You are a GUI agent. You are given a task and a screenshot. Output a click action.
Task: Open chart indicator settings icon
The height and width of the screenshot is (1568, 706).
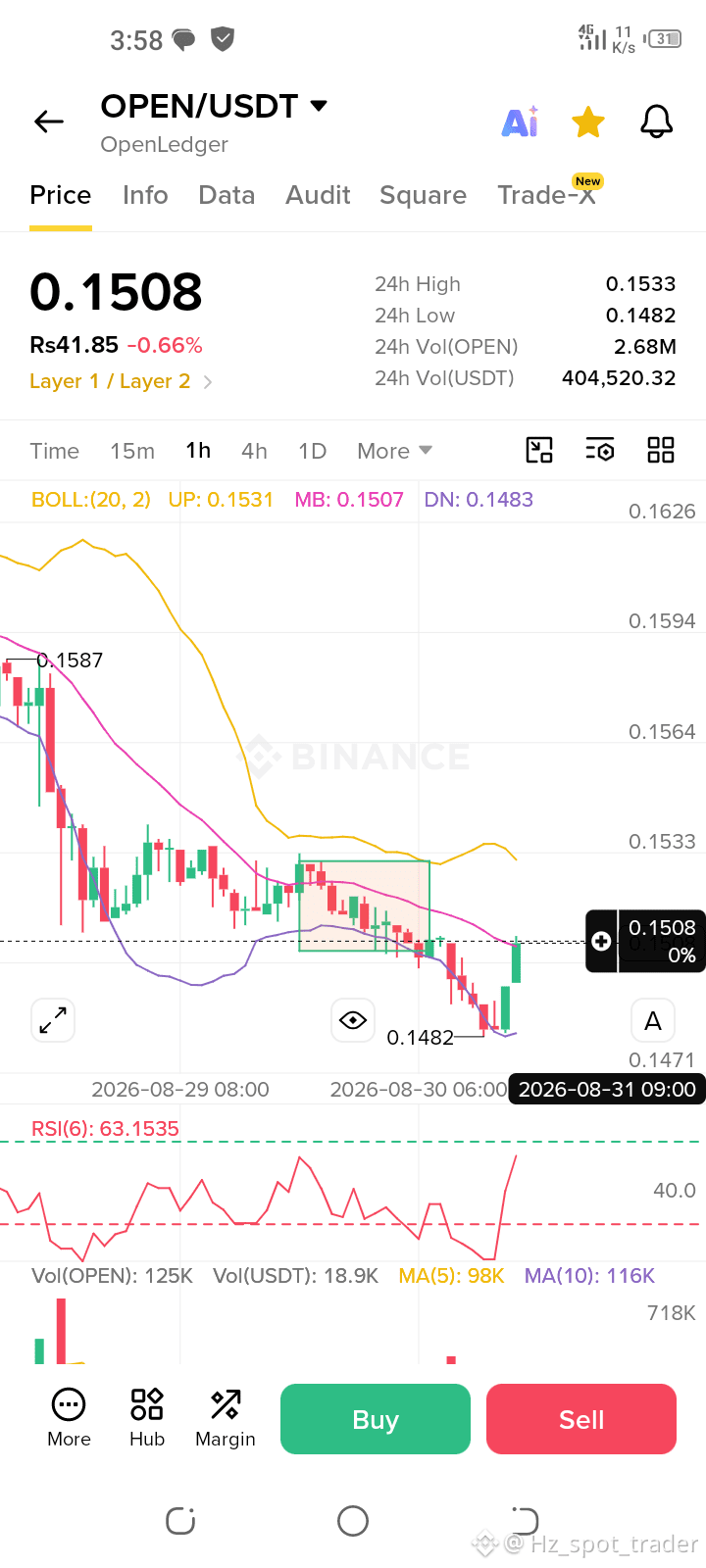tap(600, 450)
